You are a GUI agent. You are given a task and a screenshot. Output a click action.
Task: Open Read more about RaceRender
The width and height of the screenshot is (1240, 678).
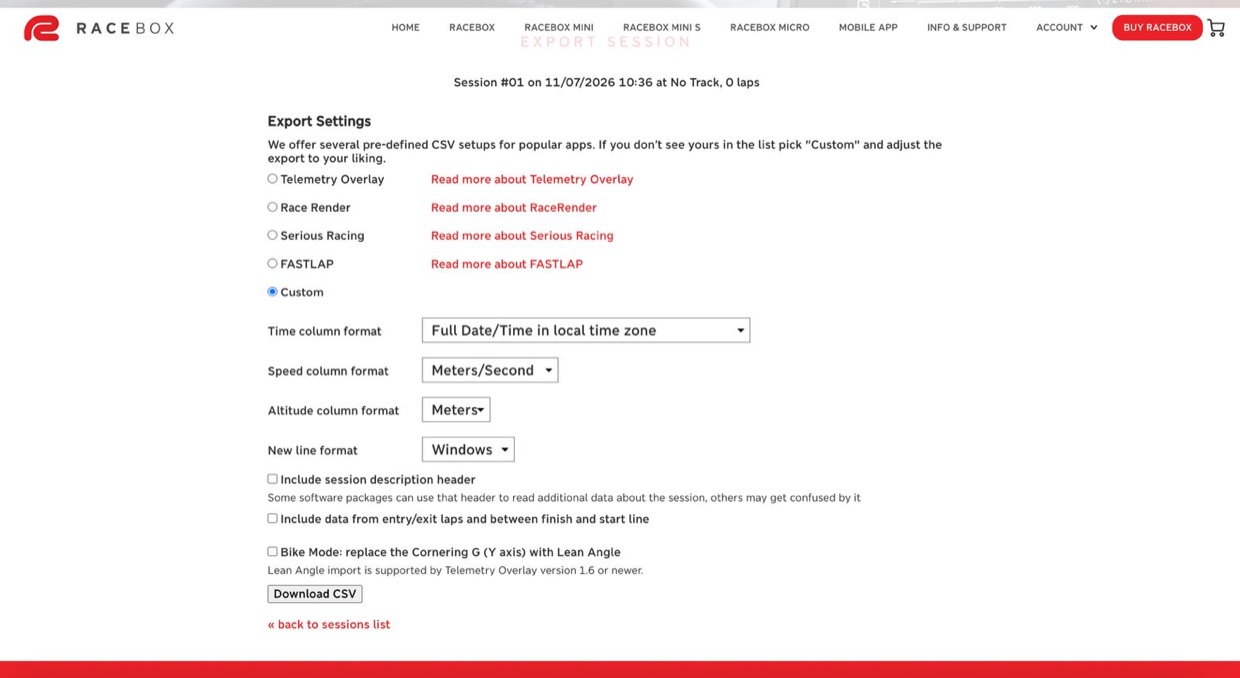[514, 208]
